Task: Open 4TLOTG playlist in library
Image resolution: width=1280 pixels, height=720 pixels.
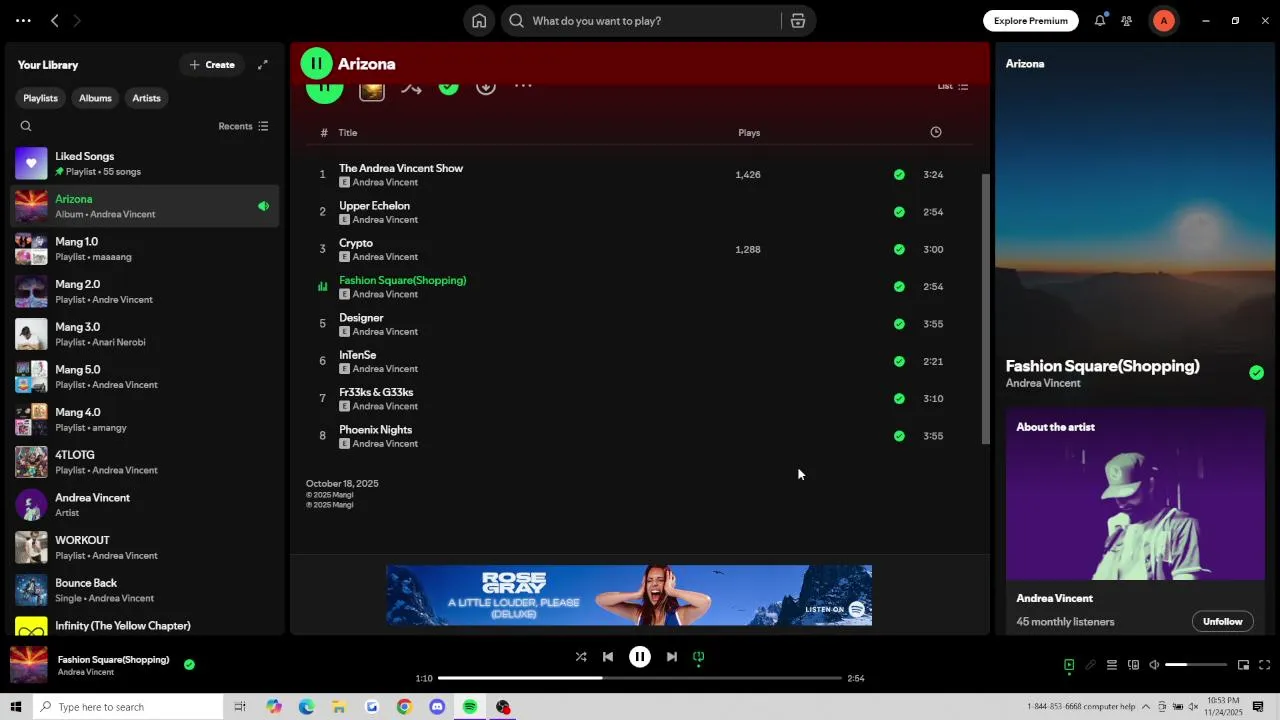Action: pos(145,462)
